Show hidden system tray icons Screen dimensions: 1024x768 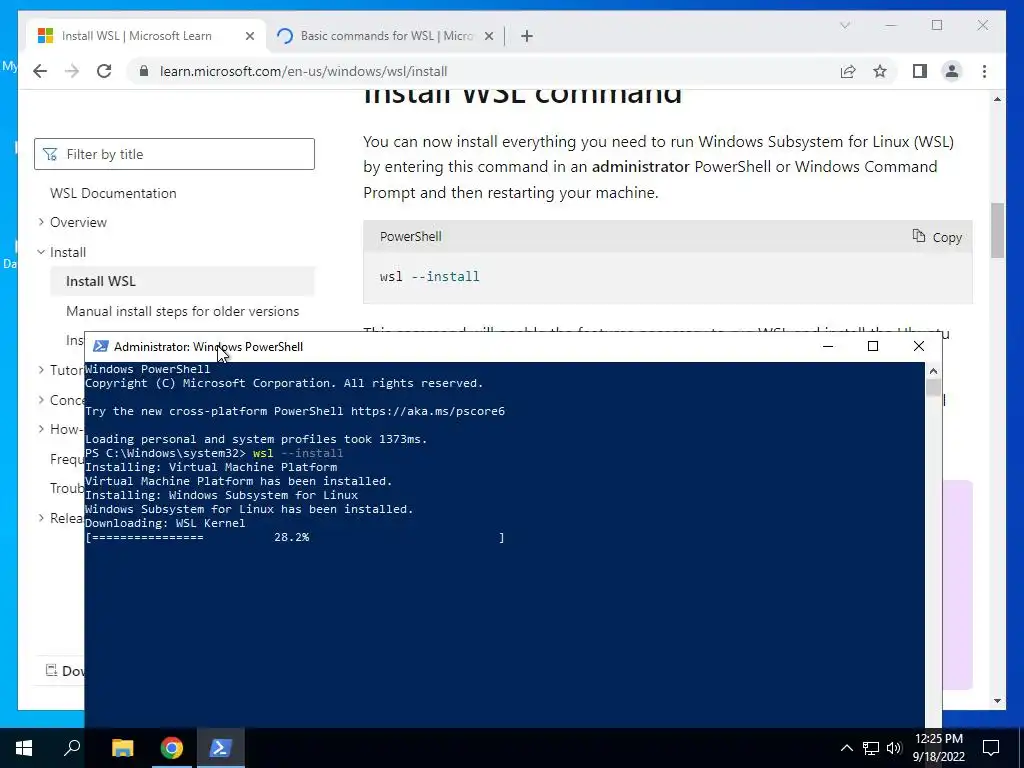(846, 748)
